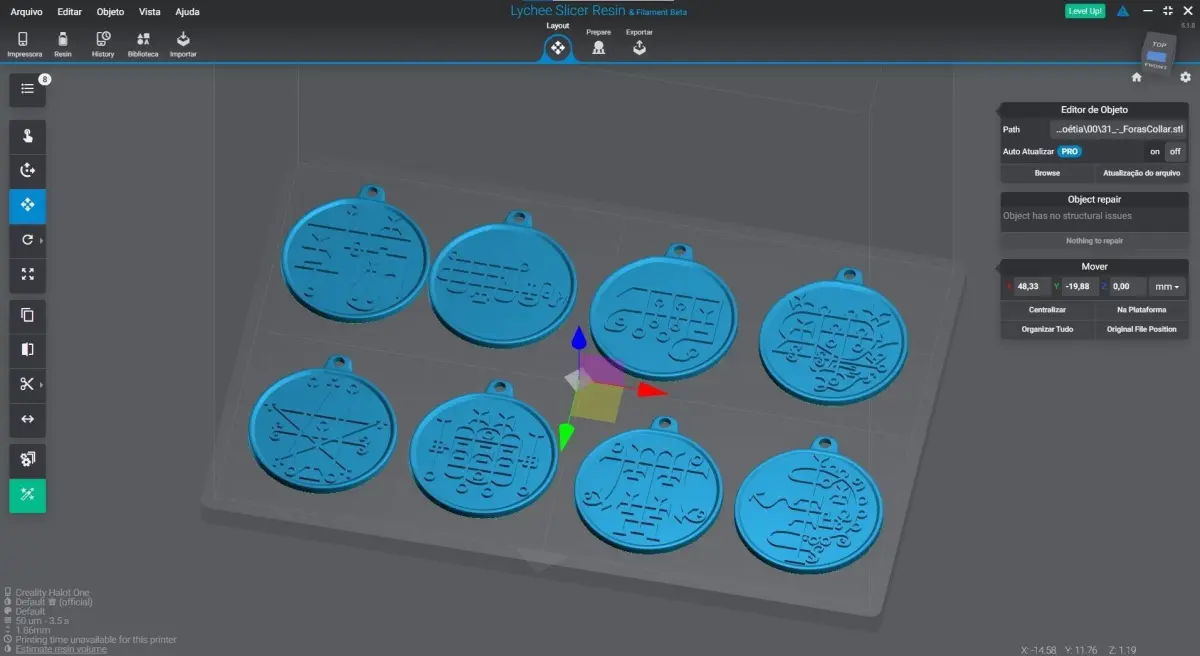Select the Rotate tool
This screenshot has height=656, width=1200.
click(27, 240)
